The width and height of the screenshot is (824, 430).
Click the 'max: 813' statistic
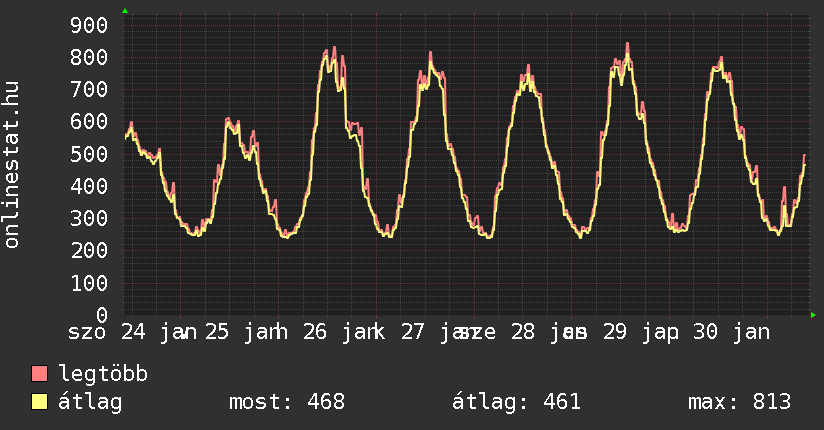739,402
